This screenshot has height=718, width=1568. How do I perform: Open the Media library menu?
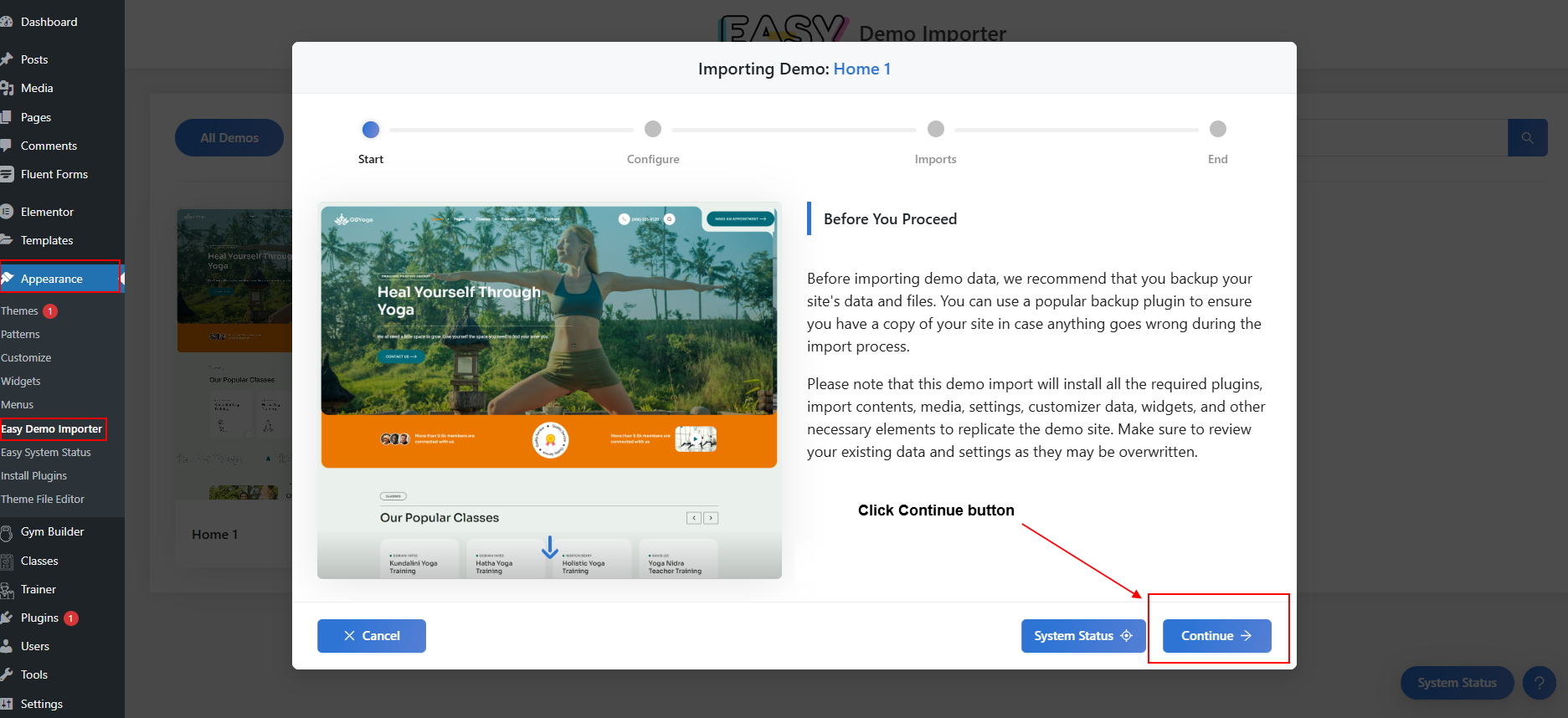point(37,88)
